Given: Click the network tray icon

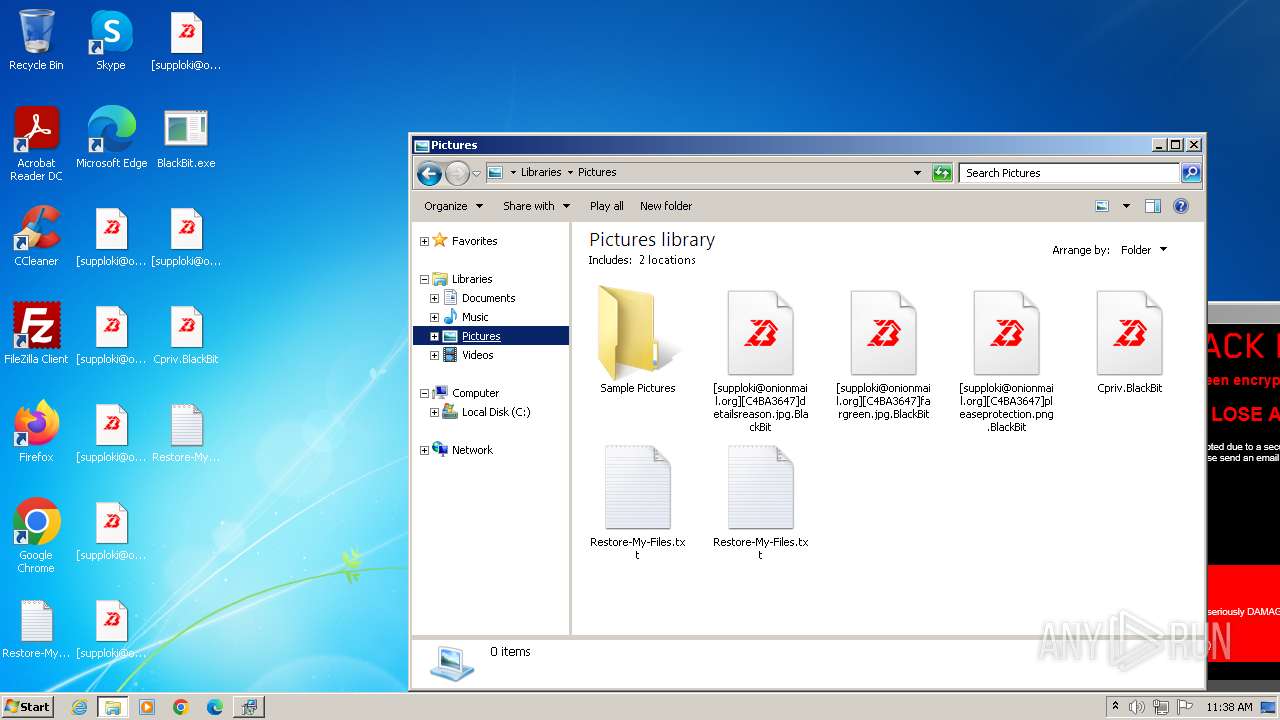Looking at the screenshot, I should tap(1160, 707).
